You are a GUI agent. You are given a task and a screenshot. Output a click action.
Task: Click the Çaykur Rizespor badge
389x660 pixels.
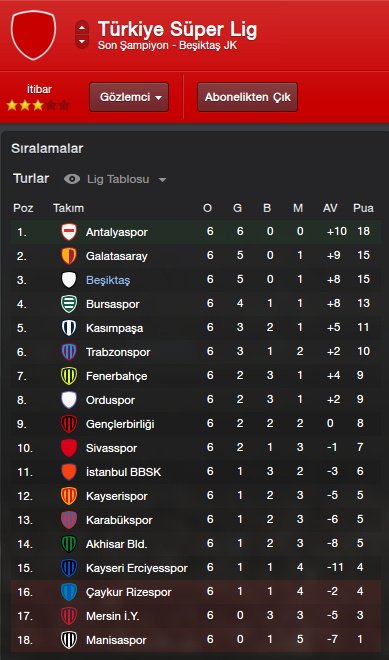tap(69, 592)
